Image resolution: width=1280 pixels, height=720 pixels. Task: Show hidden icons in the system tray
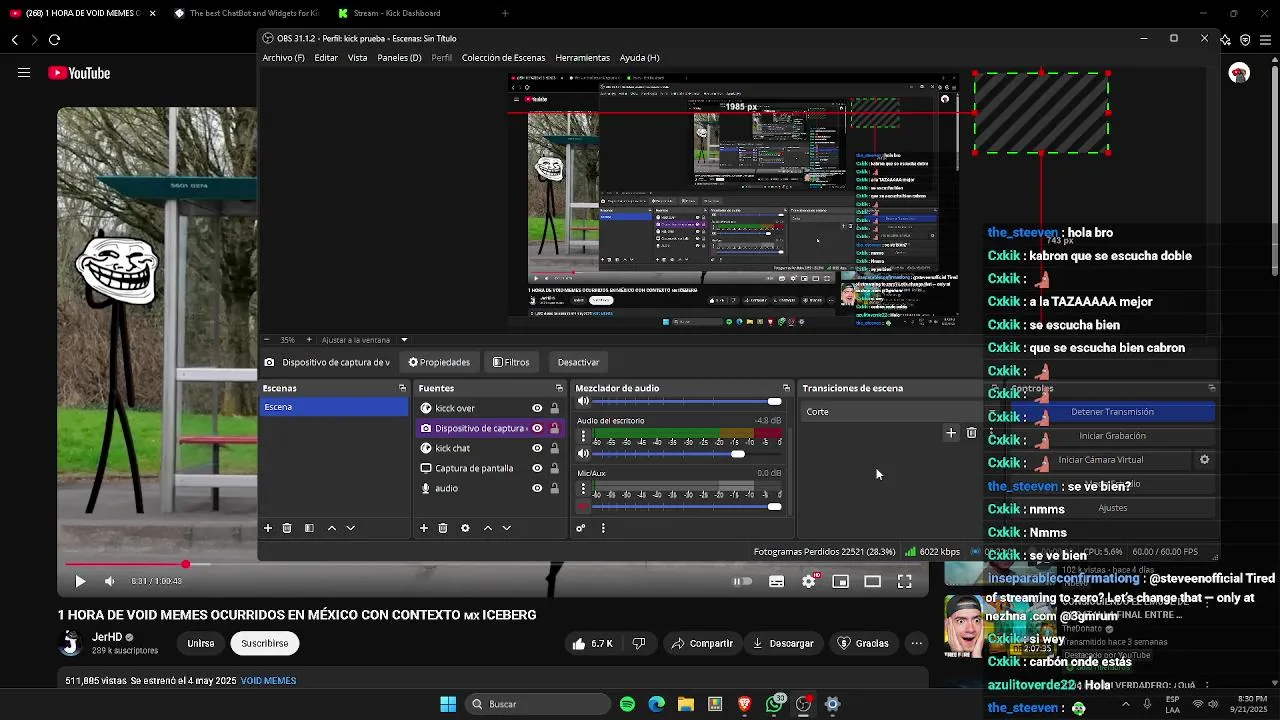pyautogui.click(x=1125, y=704)
